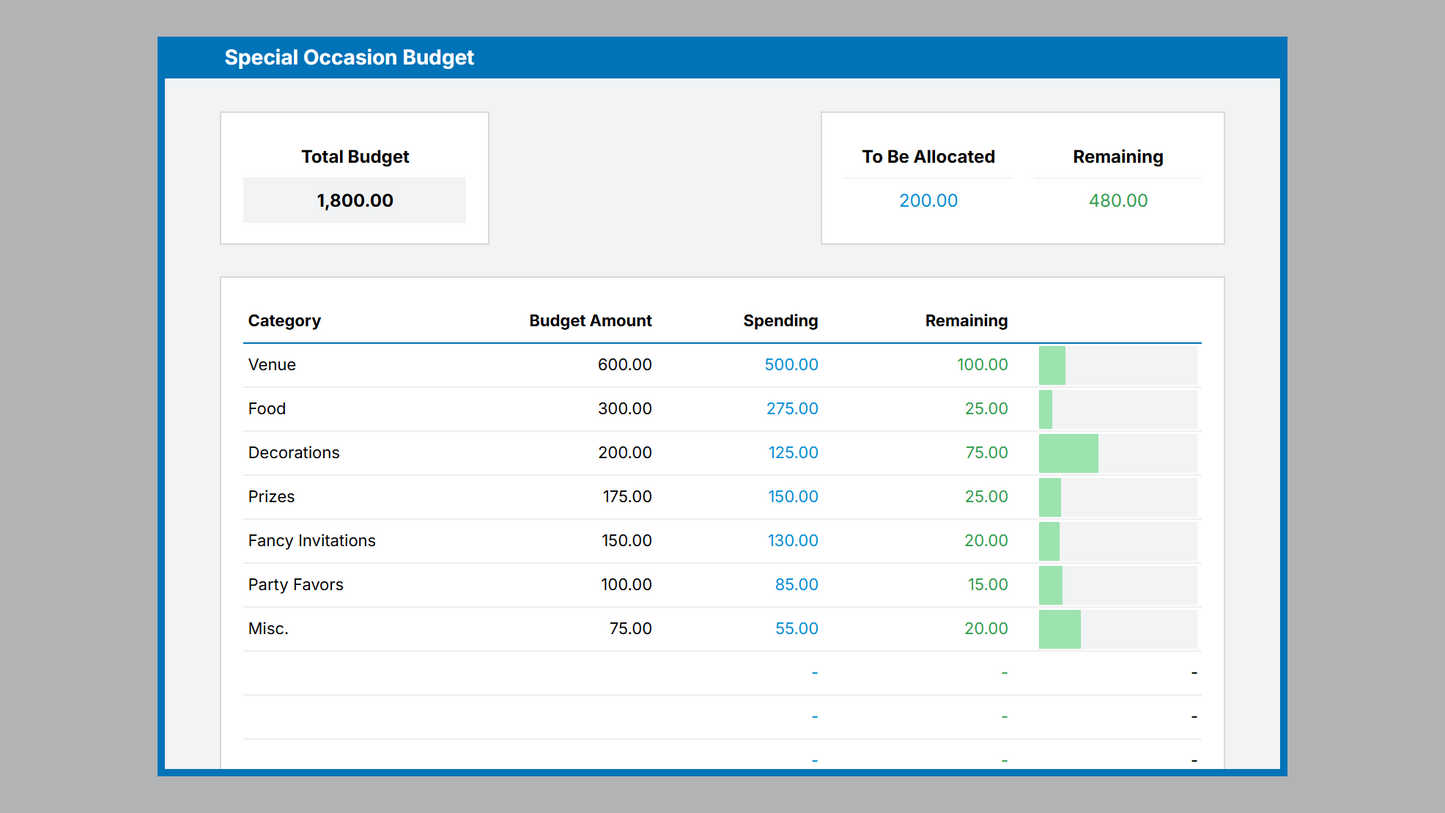1445x813 pixels.
Task: Select the To Be Allocated amount 200.00
Action: (928, 201)
